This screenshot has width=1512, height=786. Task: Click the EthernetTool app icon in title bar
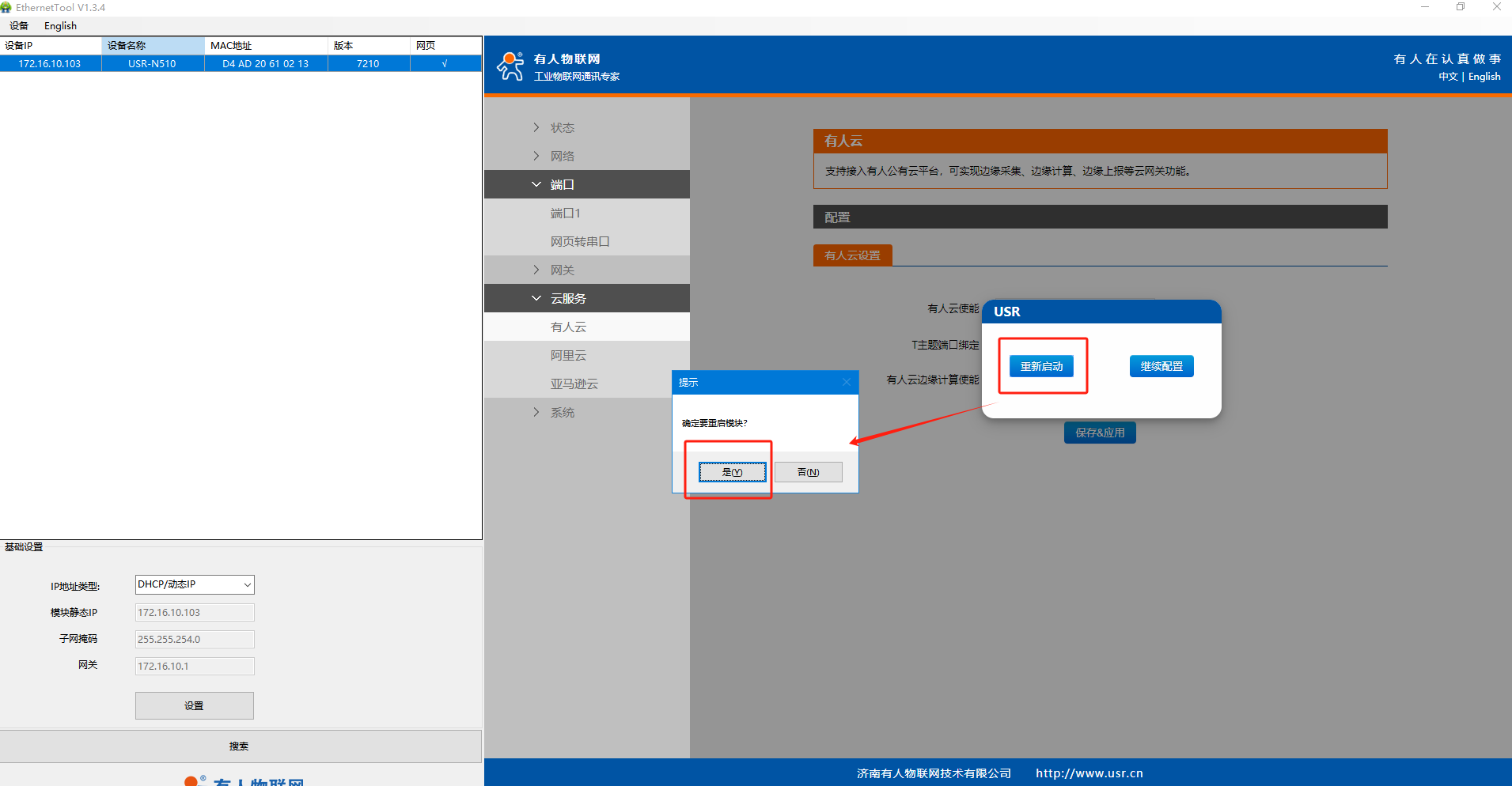point(6,7)
